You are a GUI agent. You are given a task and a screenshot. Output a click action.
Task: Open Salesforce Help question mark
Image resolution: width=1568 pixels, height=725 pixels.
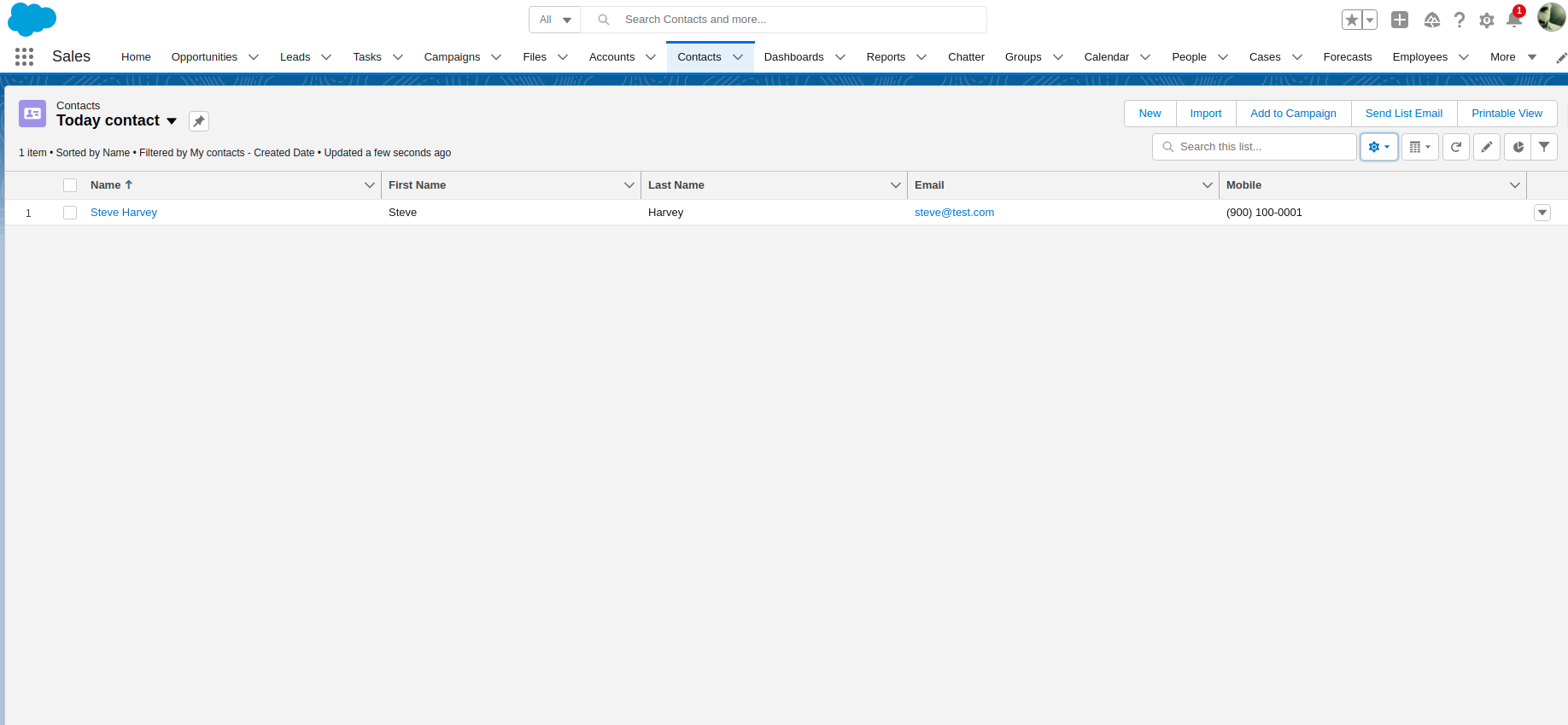[x=1460, y=20]
